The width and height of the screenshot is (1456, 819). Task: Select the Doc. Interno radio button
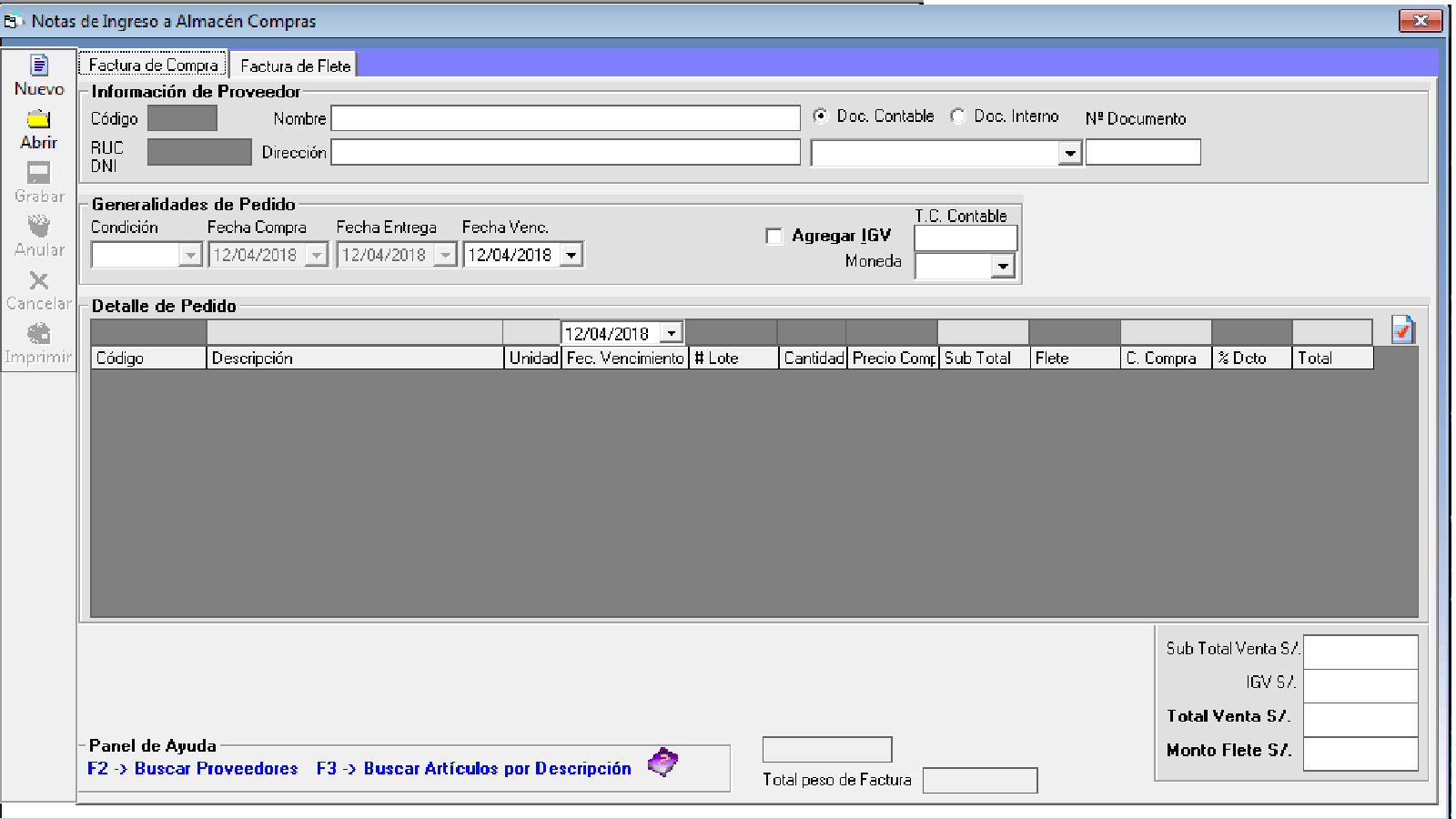pyautogui.click(x=958, y=116)
